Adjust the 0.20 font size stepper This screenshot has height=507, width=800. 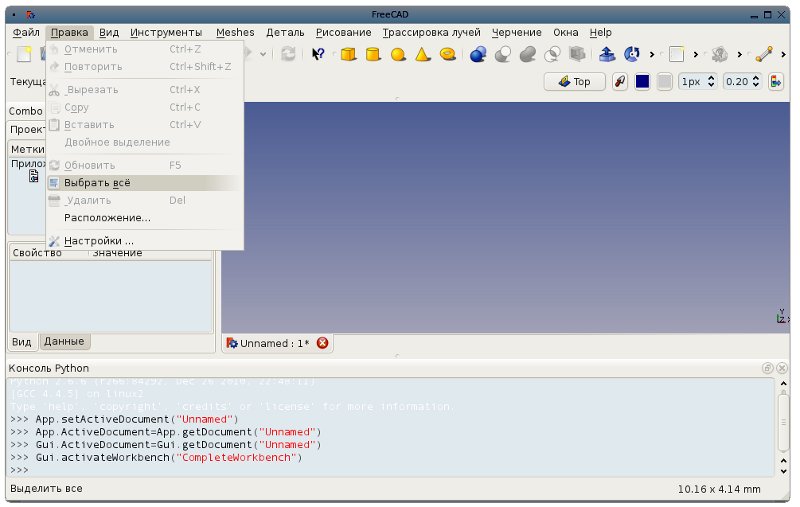[756, 82]
